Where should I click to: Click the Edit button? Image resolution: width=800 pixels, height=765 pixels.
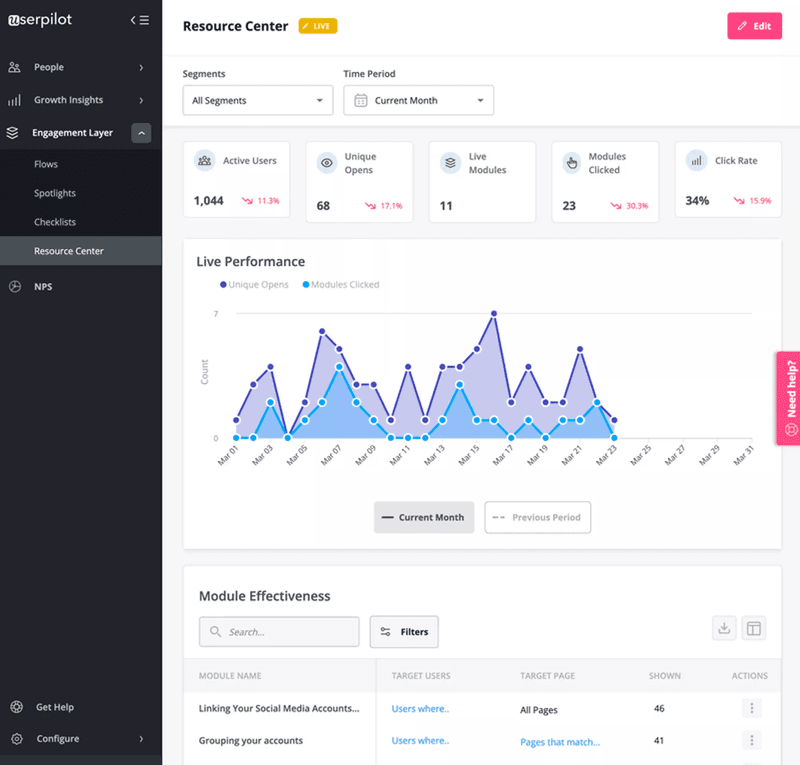(754, 26)
